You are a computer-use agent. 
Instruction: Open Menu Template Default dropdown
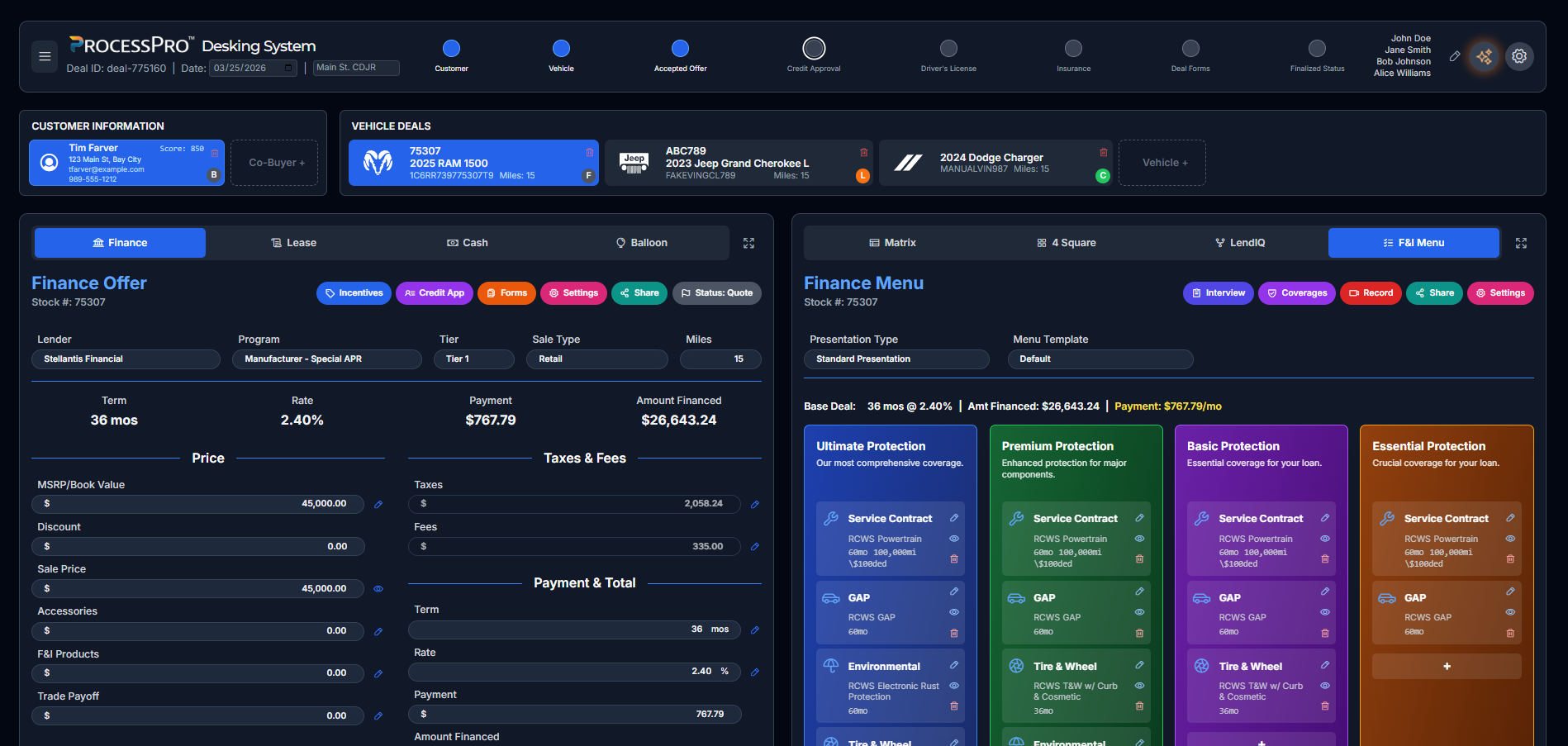(x=1100, y=359)
